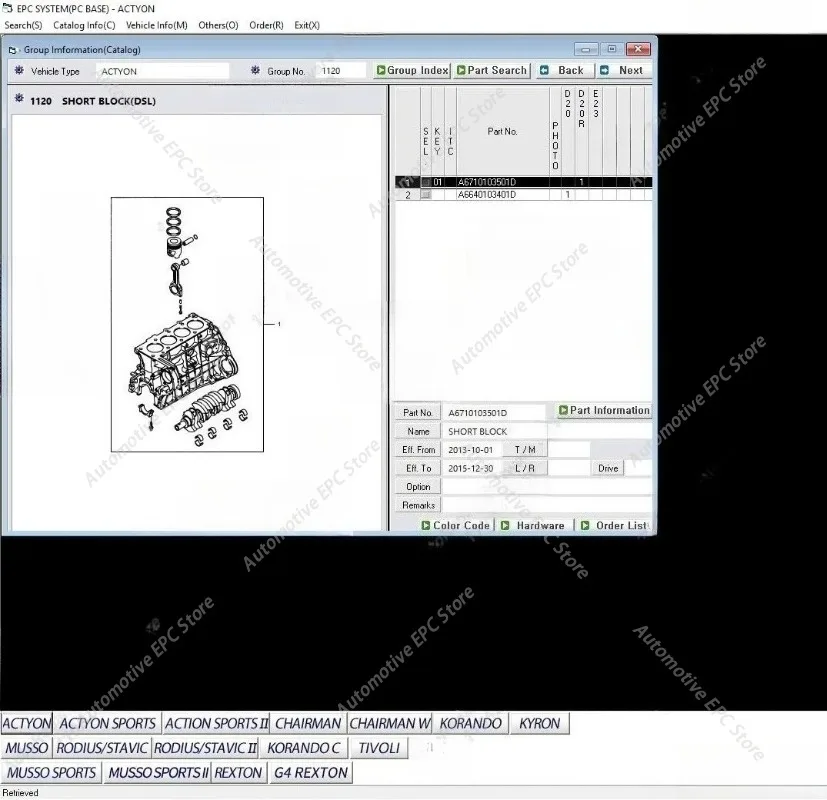Viewport: 827px width, 800px height.
Task: Click the Vehicle Type field ACTYON
Action: click(162, 71)
